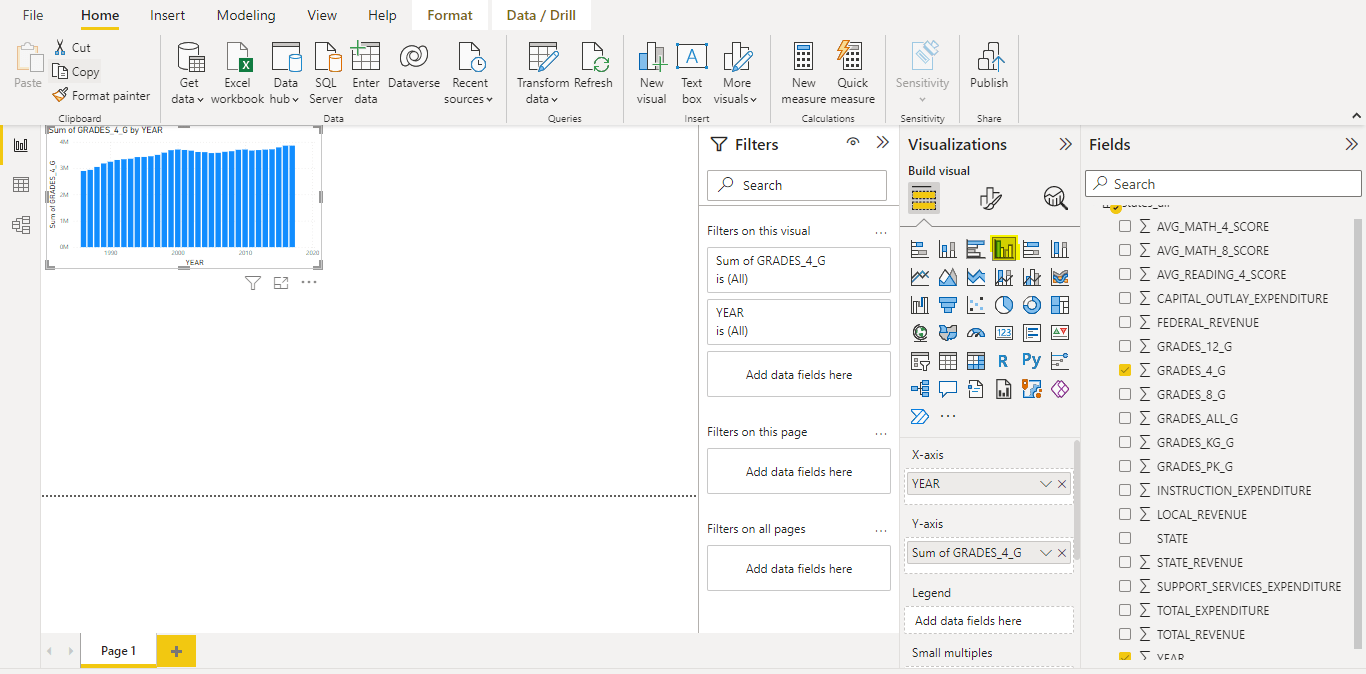Create a New measure

[803, 70]
